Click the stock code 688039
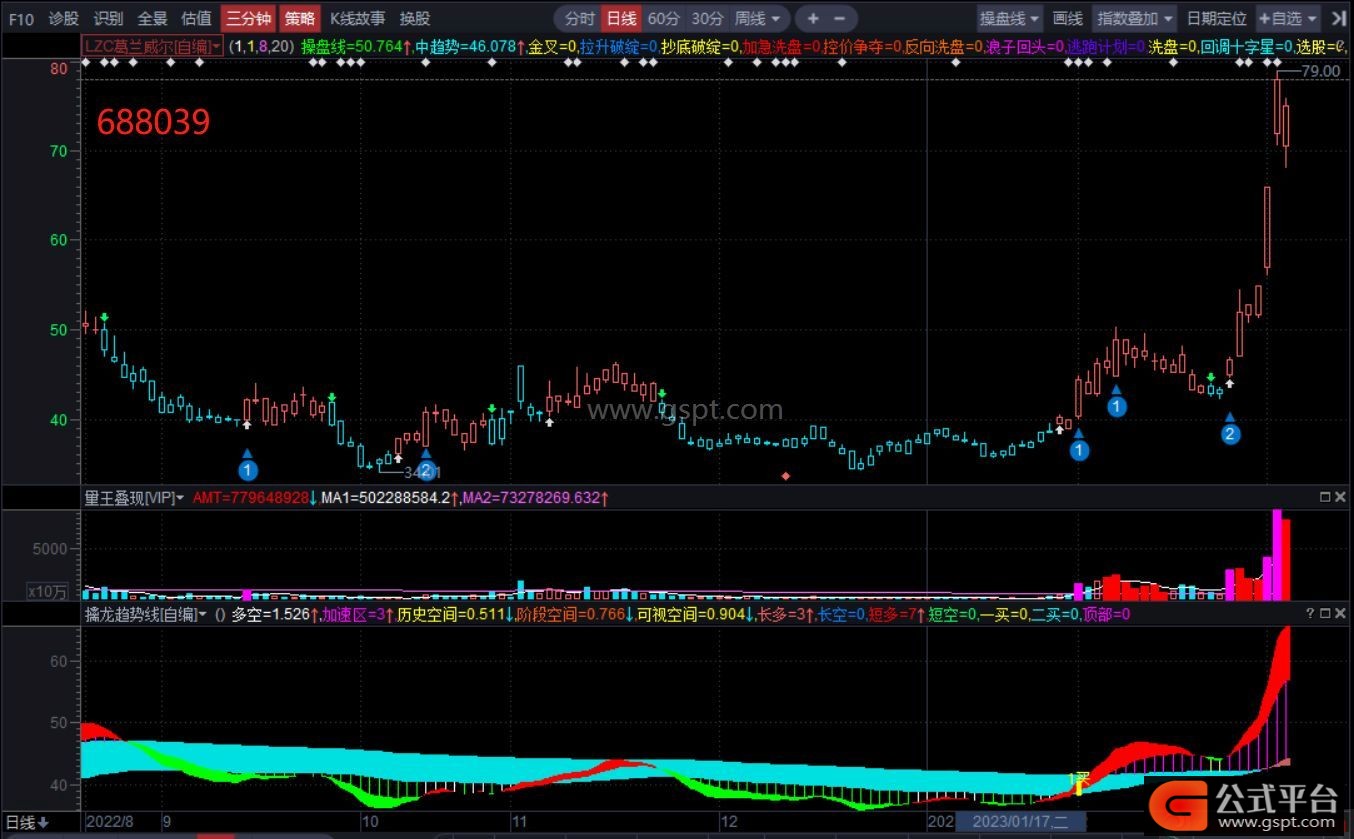This screenshot has width=1354, height=839. click(154, 122)
